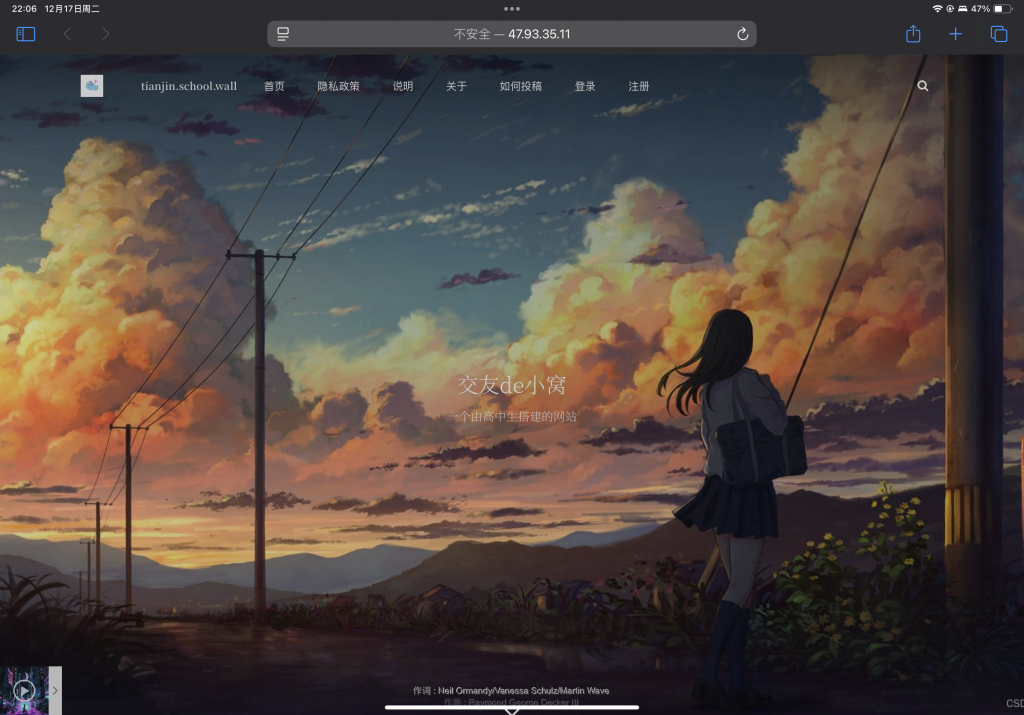Viewport: 1024px width, 715px height.
Task: Open a new tab with plus icon
Action: (x=955, y=34)
